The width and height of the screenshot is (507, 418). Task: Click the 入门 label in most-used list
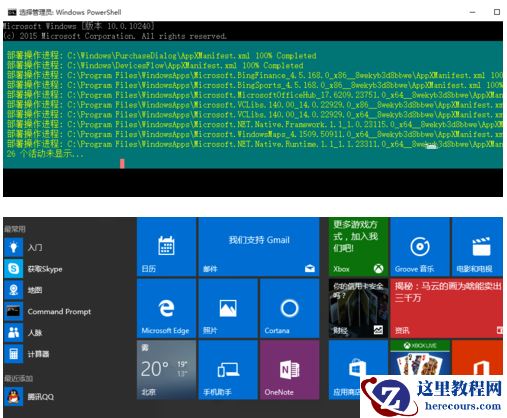point(35,247)
